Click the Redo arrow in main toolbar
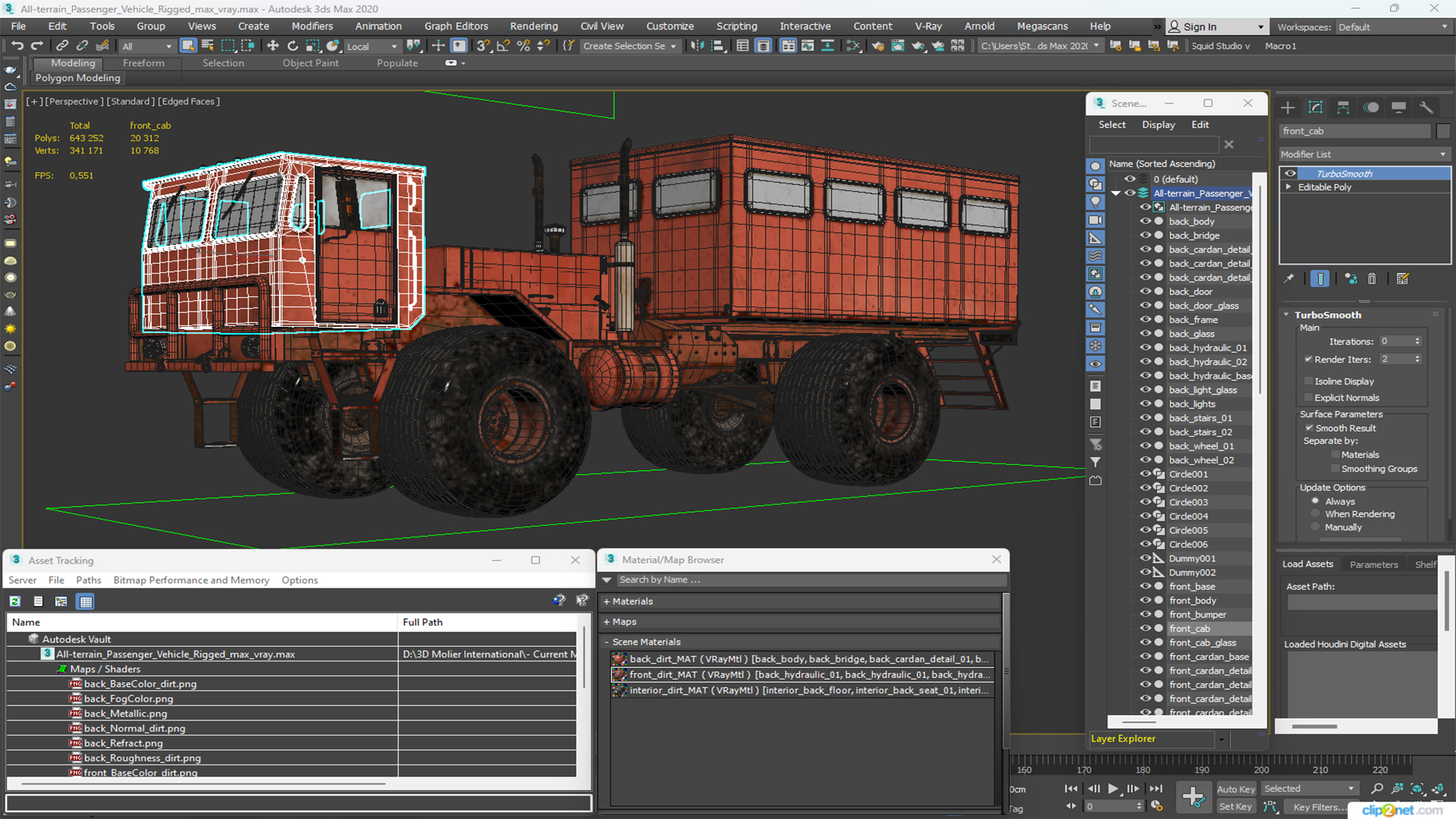Screen dimensions: 1456x819 click(36, 45)
